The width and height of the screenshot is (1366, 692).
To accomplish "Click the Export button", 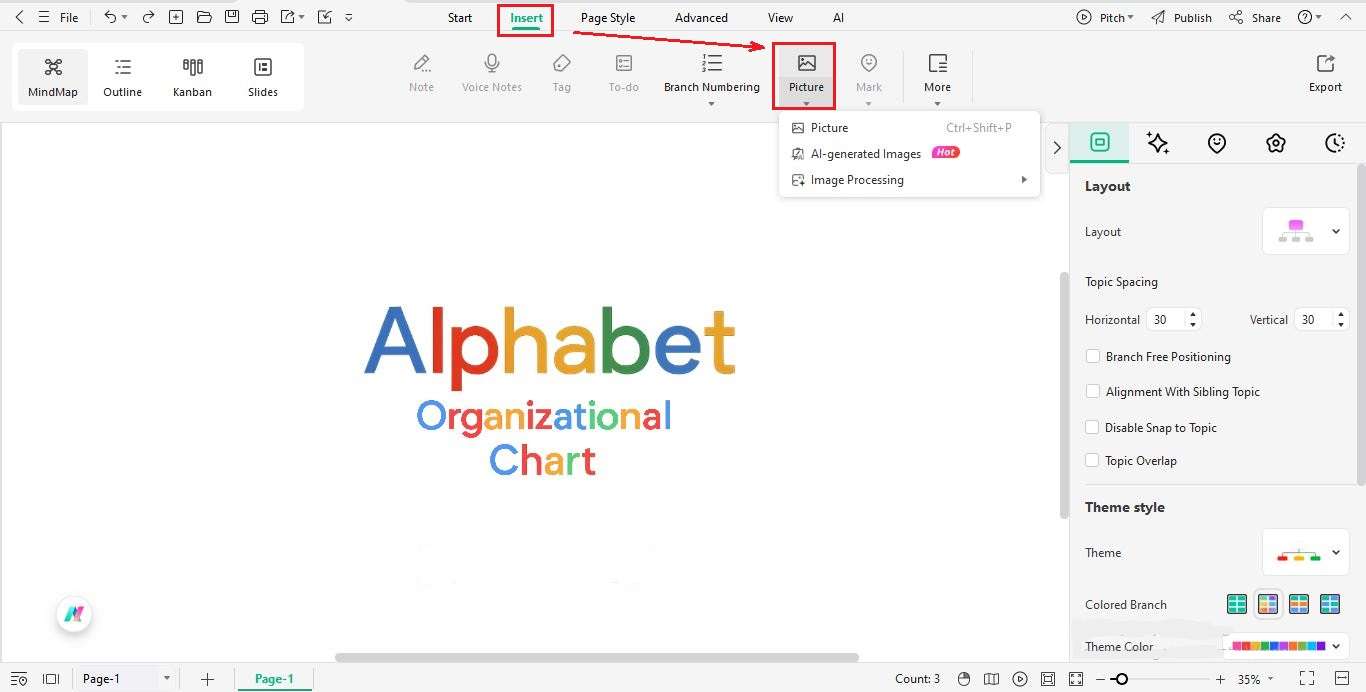I will click(x=1326, y=73).
